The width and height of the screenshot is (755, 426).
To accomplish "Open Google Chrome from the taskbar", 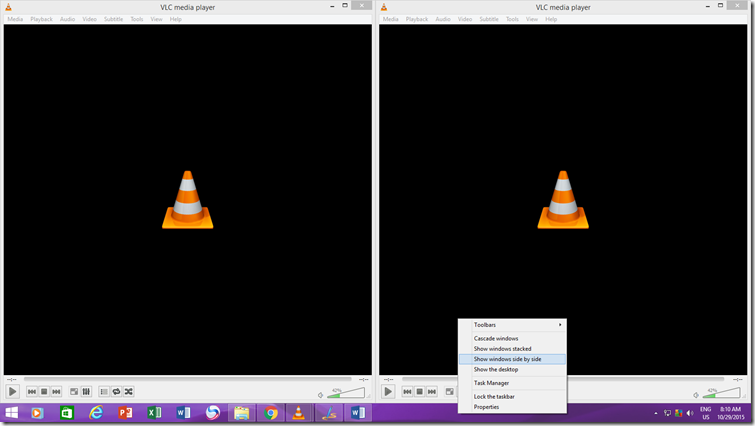I will (x=271, y=413).
